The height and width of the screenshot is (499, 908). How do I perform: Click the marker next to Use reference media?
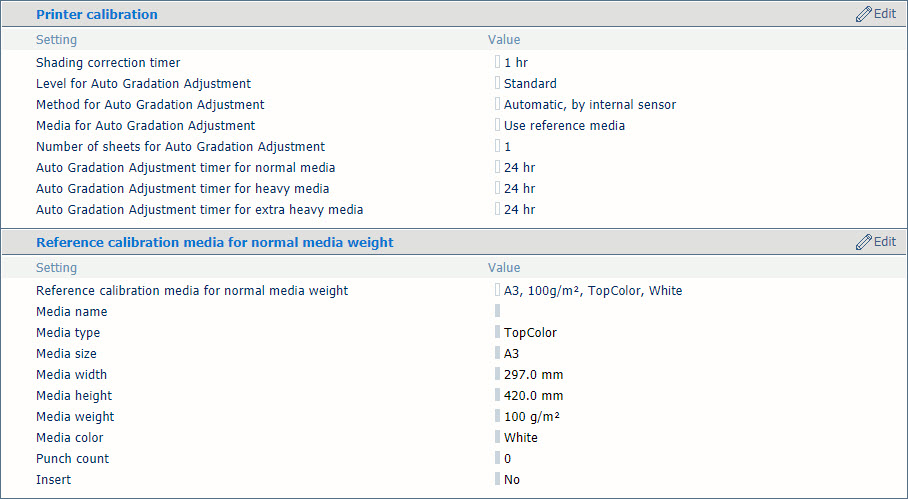click(x=497, y=125)
